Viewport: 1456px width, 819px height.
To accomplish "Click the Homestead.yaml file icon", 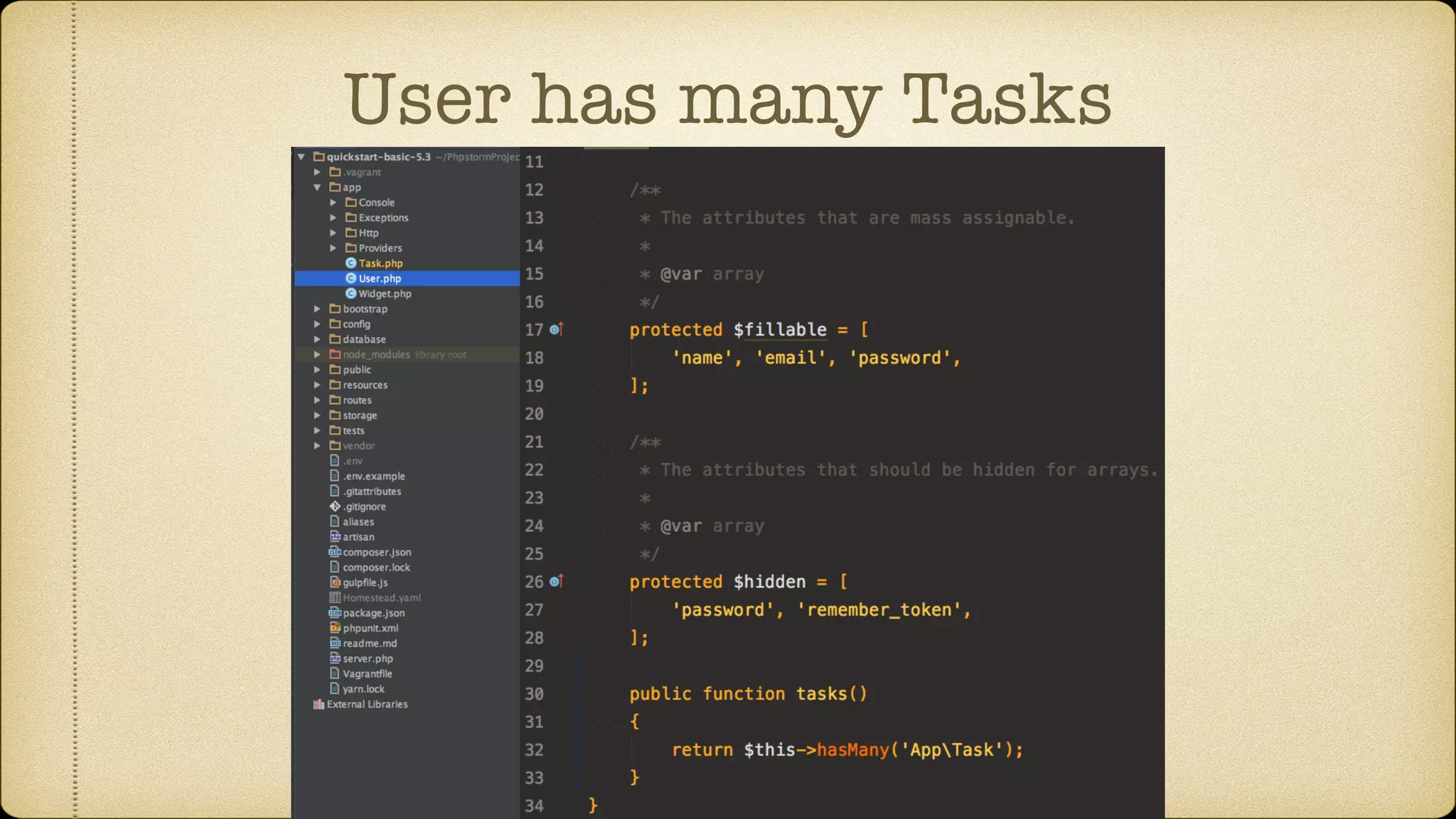I will pyautogui.click(x=335, y=597).
